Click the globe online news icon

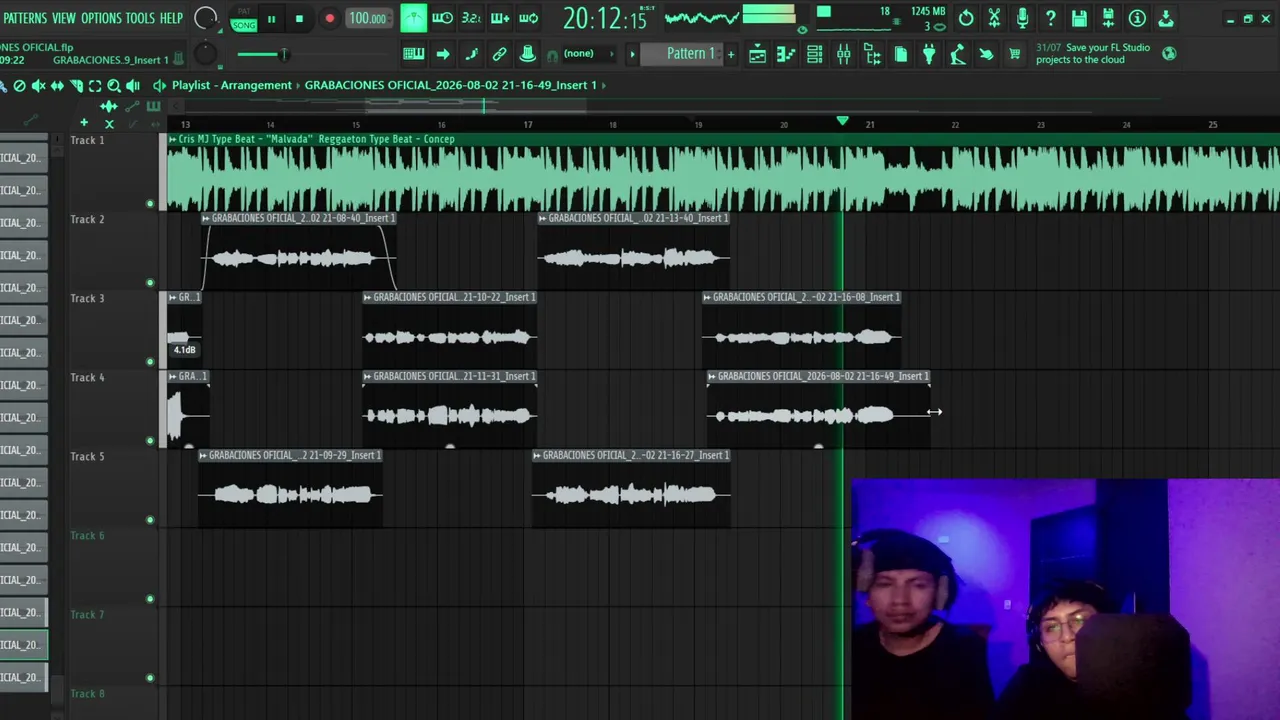pyautogui.click(x=1169, y=53)
